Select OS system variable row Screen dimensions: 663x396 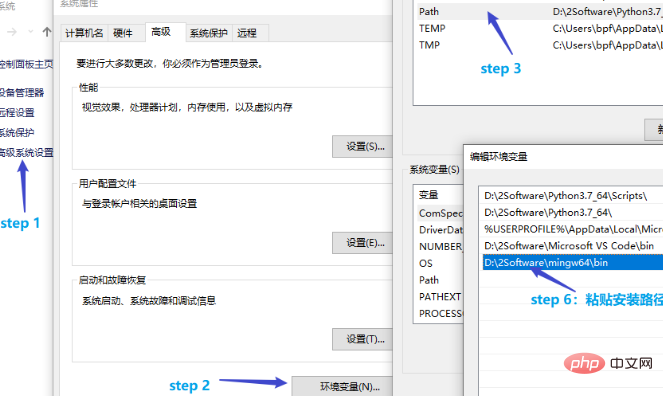coord(440,263)
